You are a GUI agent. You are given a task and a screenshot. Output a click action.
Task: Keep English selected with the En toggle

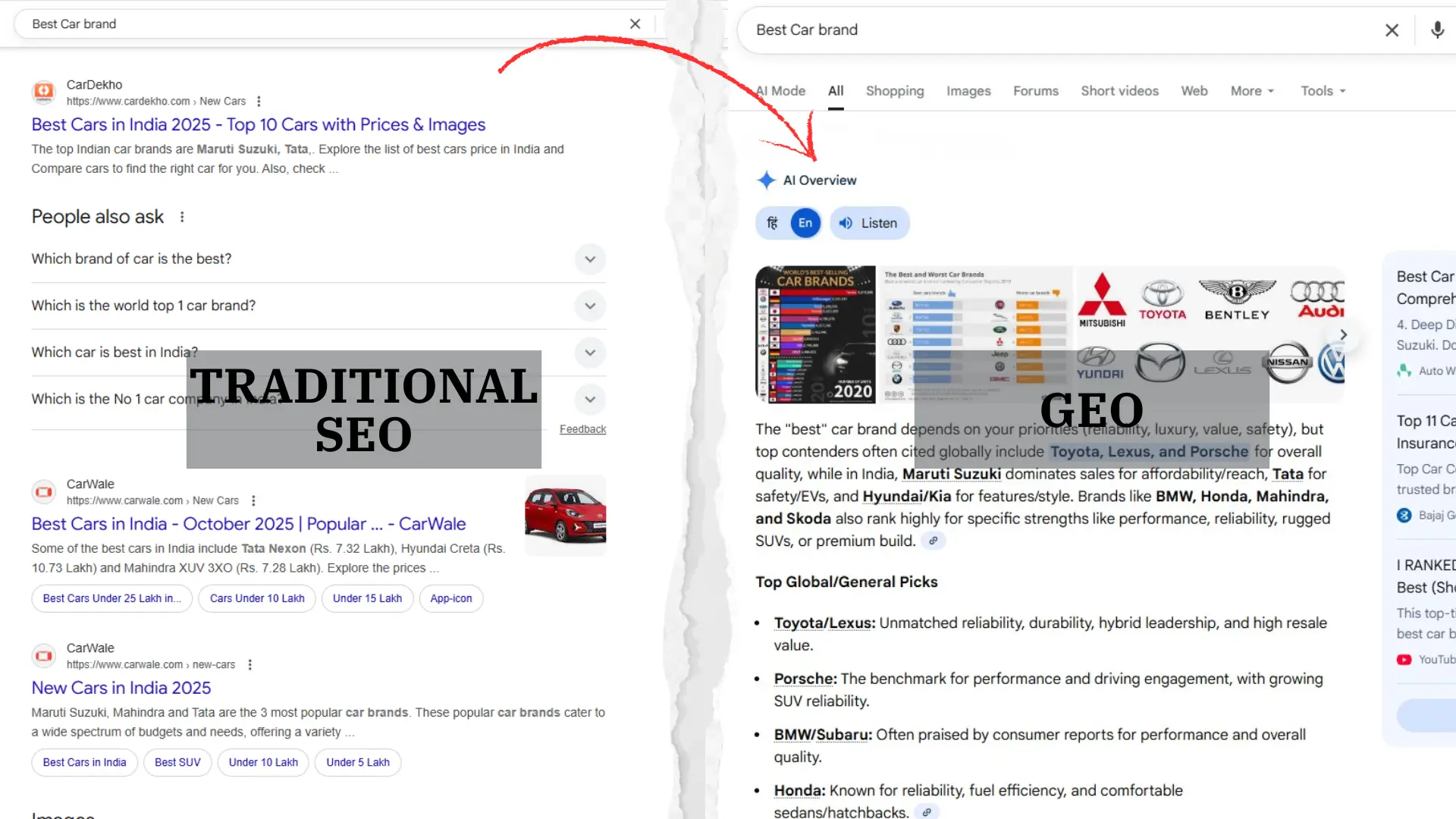click(805, 223)
